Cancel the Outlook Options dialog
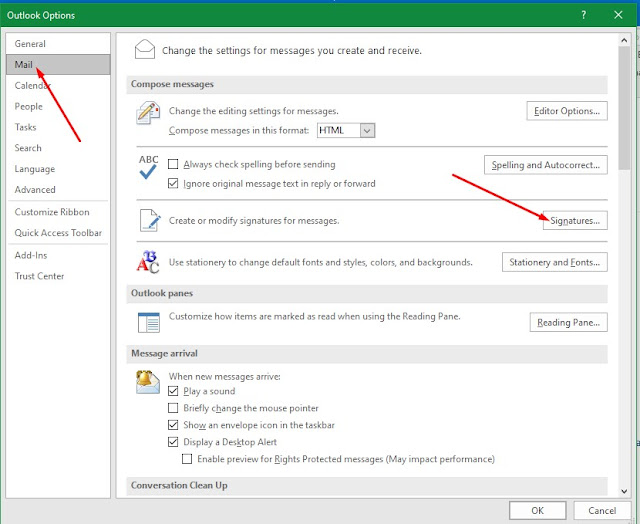The width and height of the screenshot is (640, 524). tap(602, 511)
